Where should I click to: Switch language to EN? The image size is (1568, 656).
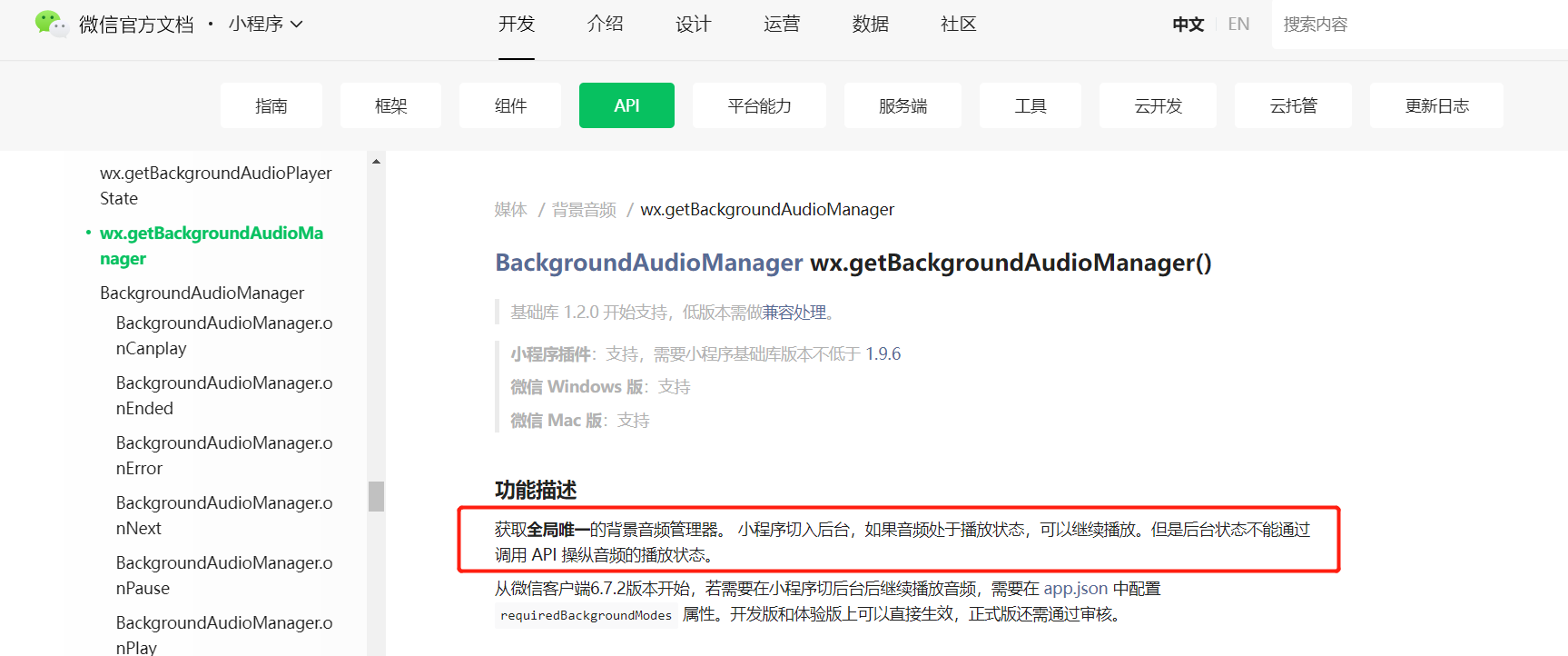point(1238,25)
